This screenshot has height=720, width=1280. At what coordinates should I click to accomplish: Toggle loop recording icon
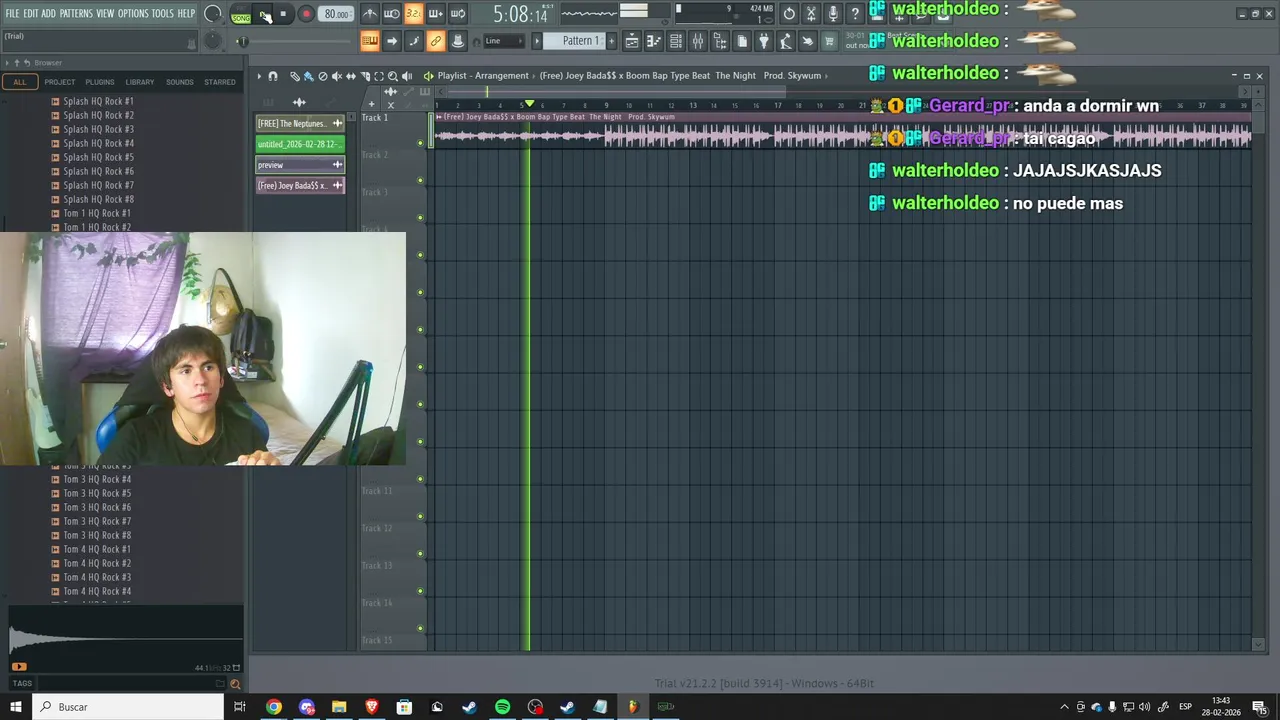pyautogui.click(x=457, y=14)
